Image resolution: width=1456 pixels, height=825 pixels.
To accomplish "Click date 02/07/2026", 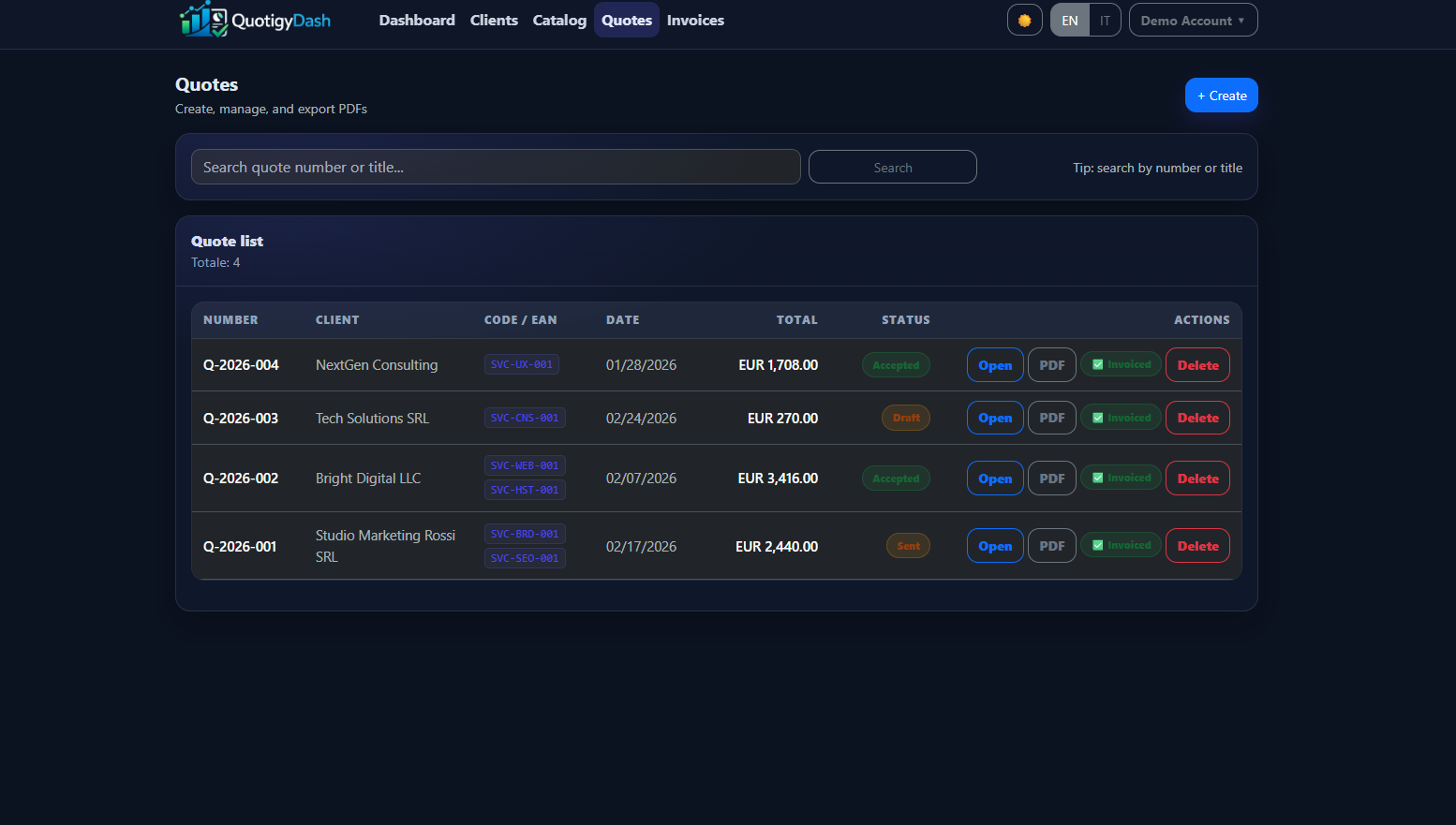I will (641, 479).
